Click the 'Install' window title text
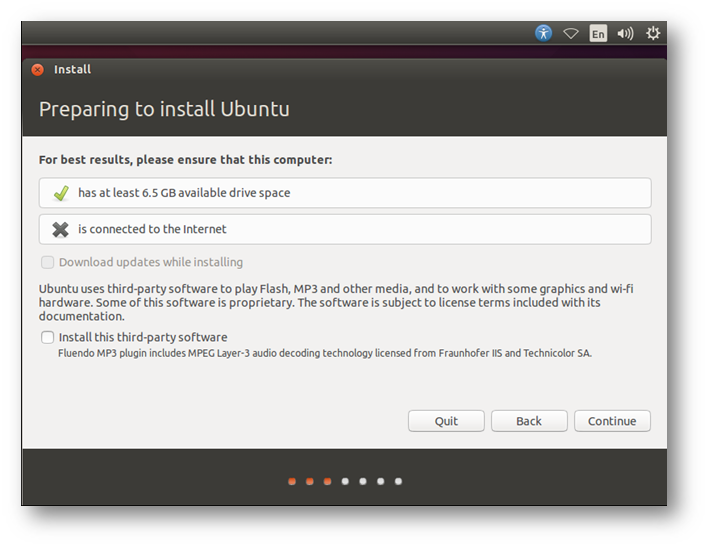This screenshot has height=548, width=709. 72,69
